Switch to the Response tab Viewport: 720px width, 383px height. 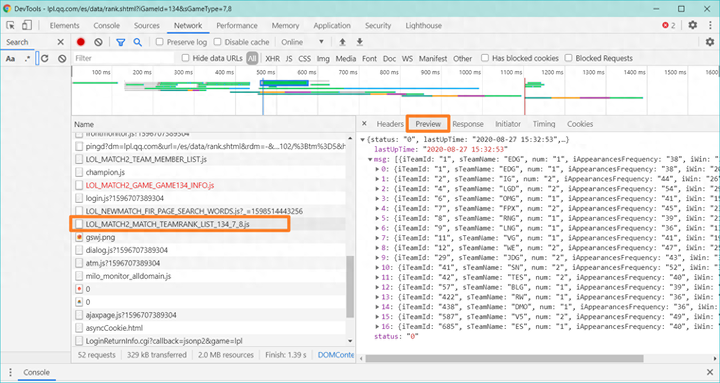[x=468, y=124]
